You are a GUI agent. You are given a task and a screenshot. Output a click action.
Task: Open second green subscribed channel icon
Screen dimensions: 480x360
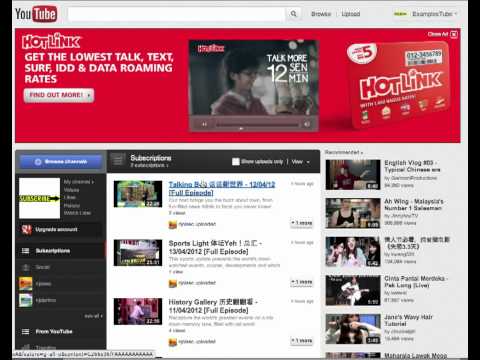26,300
